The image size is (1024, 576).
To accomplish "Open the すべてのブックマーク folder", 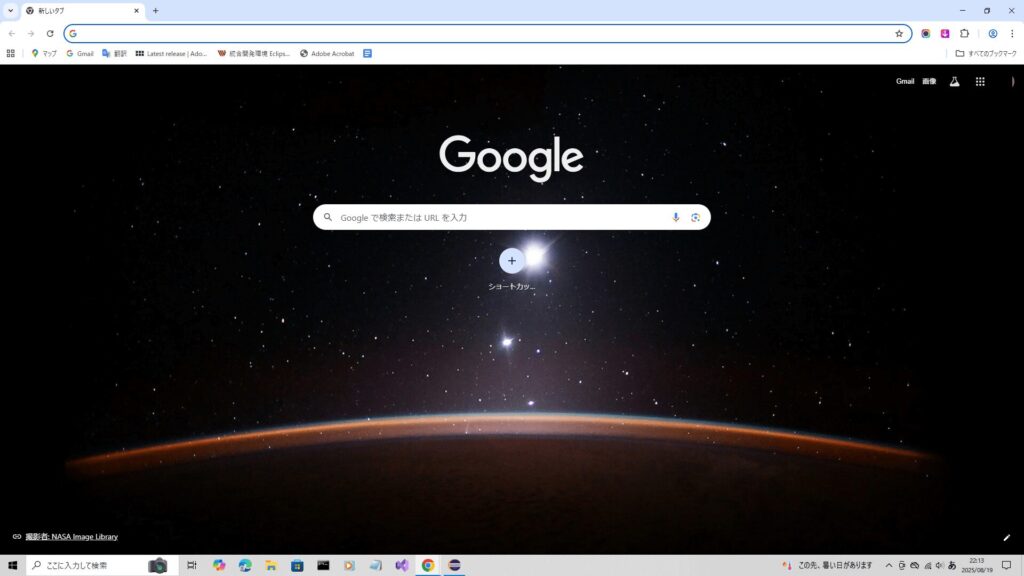I will pyautogui.click(x=986, y=54).
